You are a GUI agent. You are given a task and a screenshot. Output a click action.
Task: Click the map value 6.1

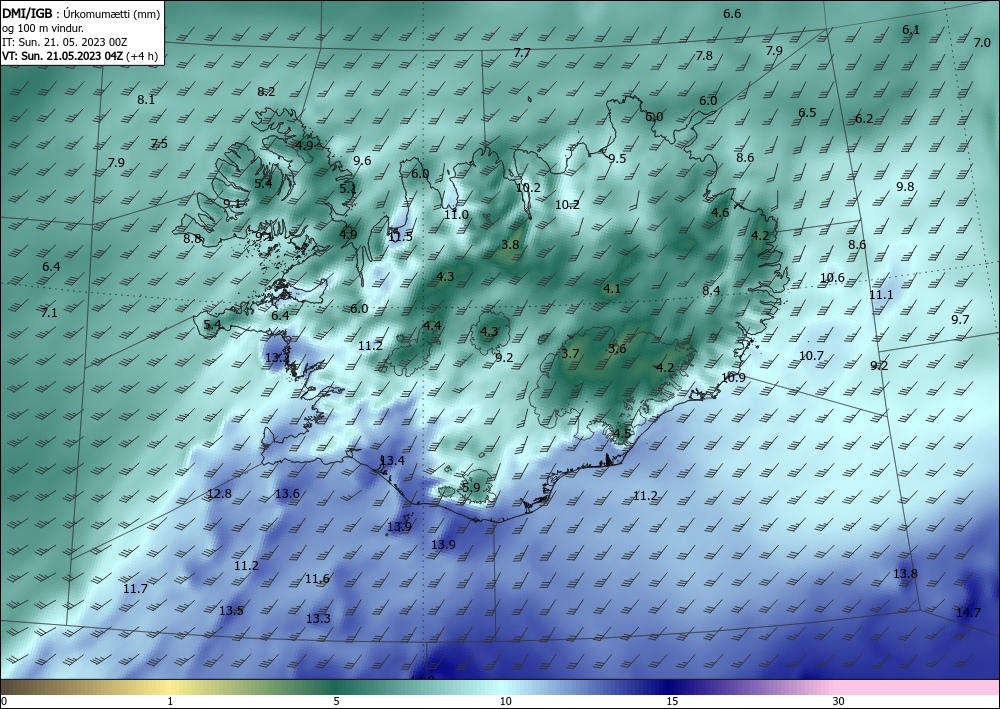[911, 29]
